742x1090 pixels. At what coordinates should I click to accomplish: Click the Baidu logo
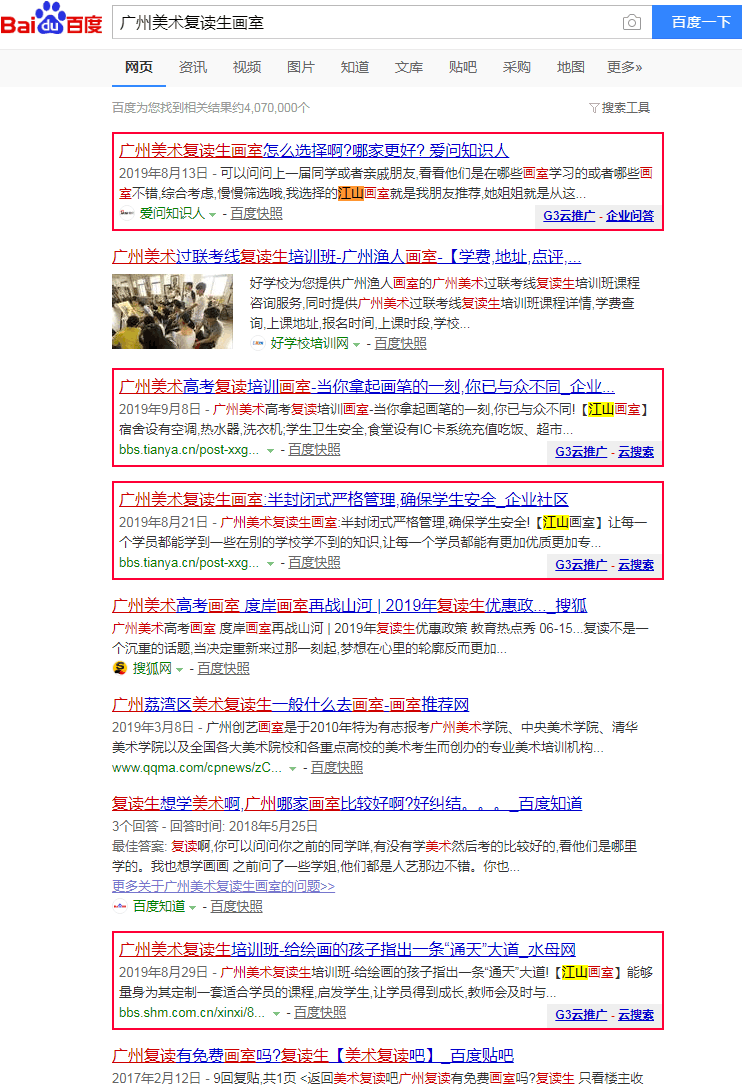(x=51, y=19)
